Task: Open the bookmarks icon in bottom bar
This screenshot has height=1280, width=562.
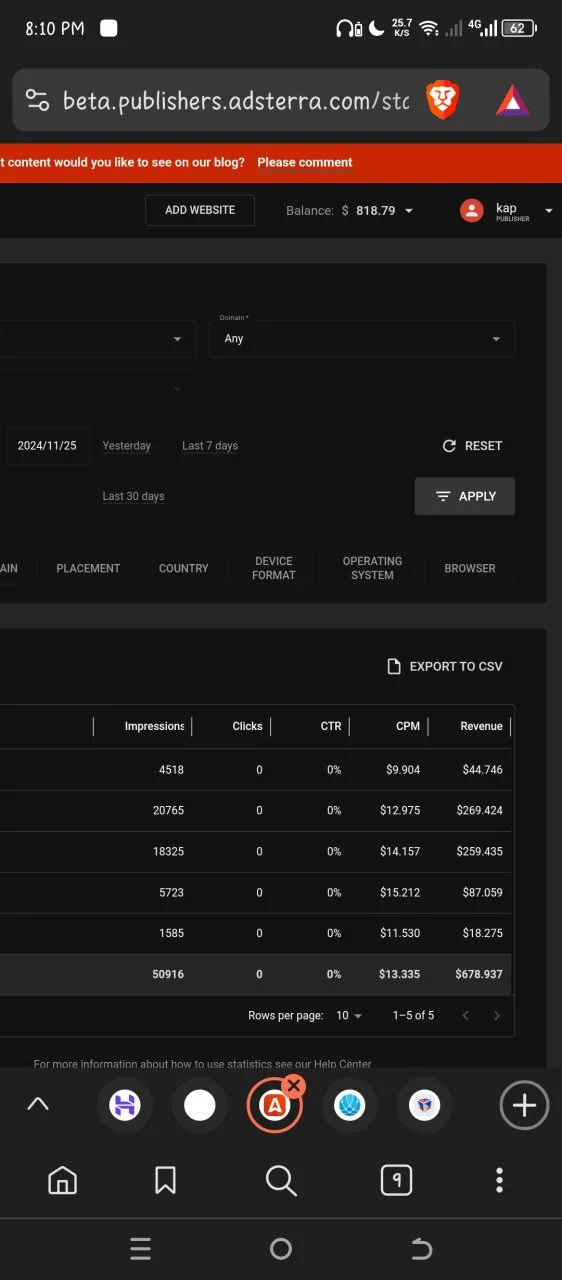Action: click(166, 1181)
